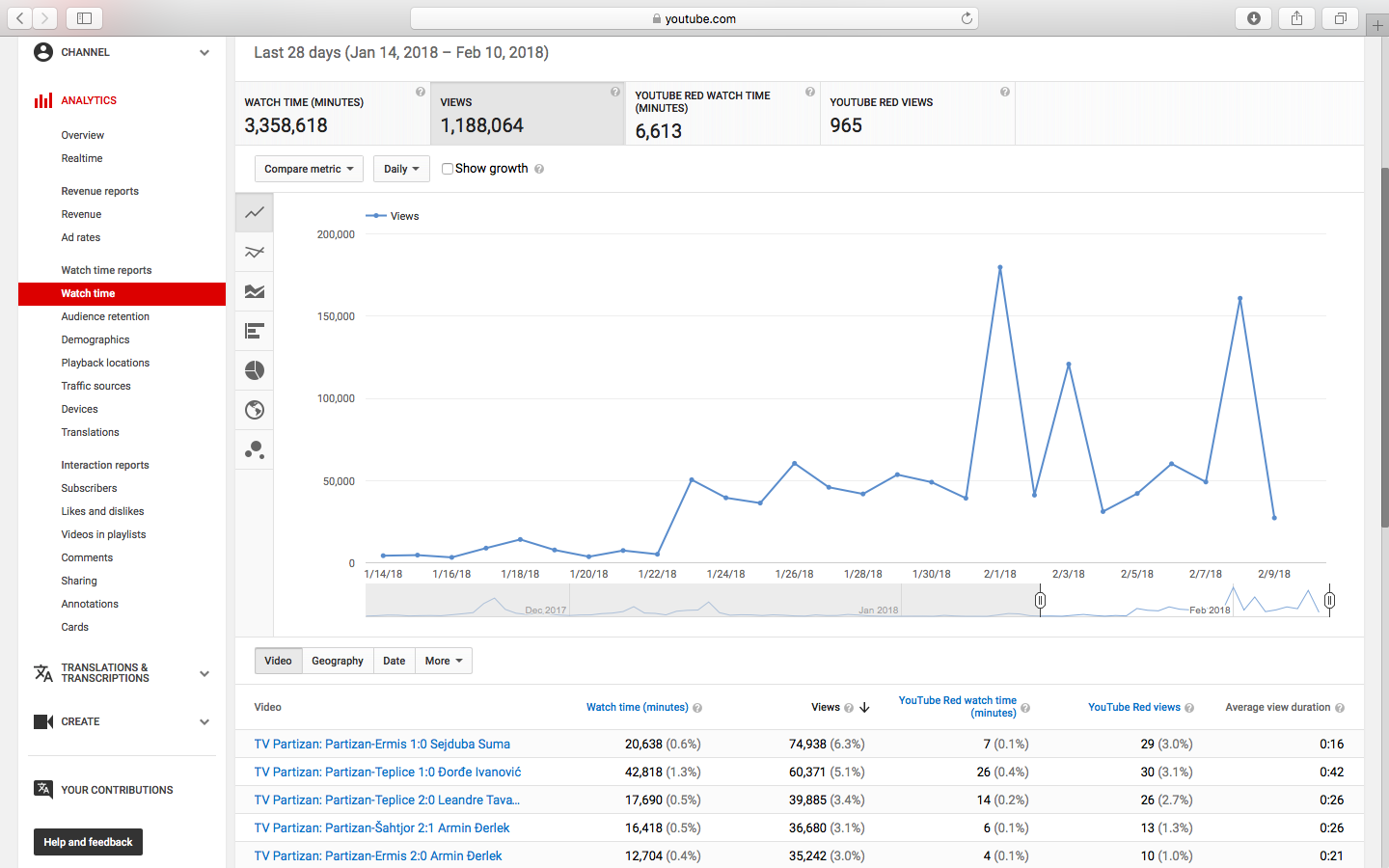Click the page reload icon in address bar

click(x=967, y=18)
